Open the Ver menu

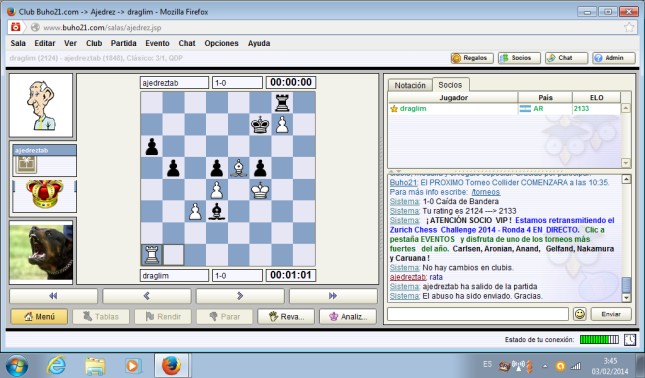(x=70, y=43)
